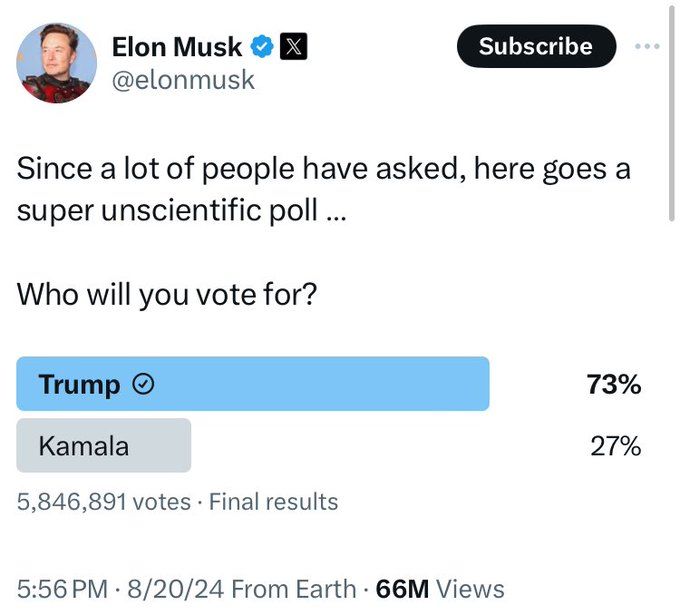The width and height of the screenshot is (680, 615).
Task: Click the "Who will you vote for?" question
Action: [x=167, y=297]
